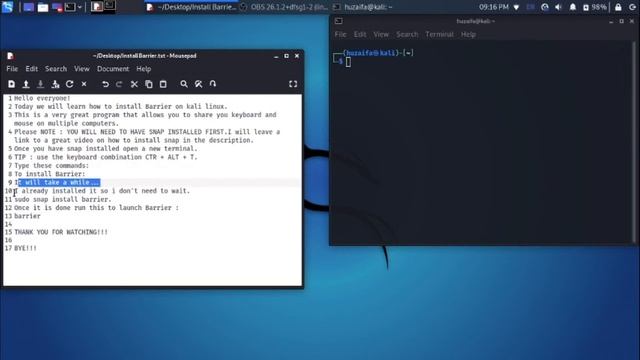Screen dimensions: 640x360
Task: Click the 'THANK YOU FOR WATCHING!!!' line
Action: pos(61,232)
